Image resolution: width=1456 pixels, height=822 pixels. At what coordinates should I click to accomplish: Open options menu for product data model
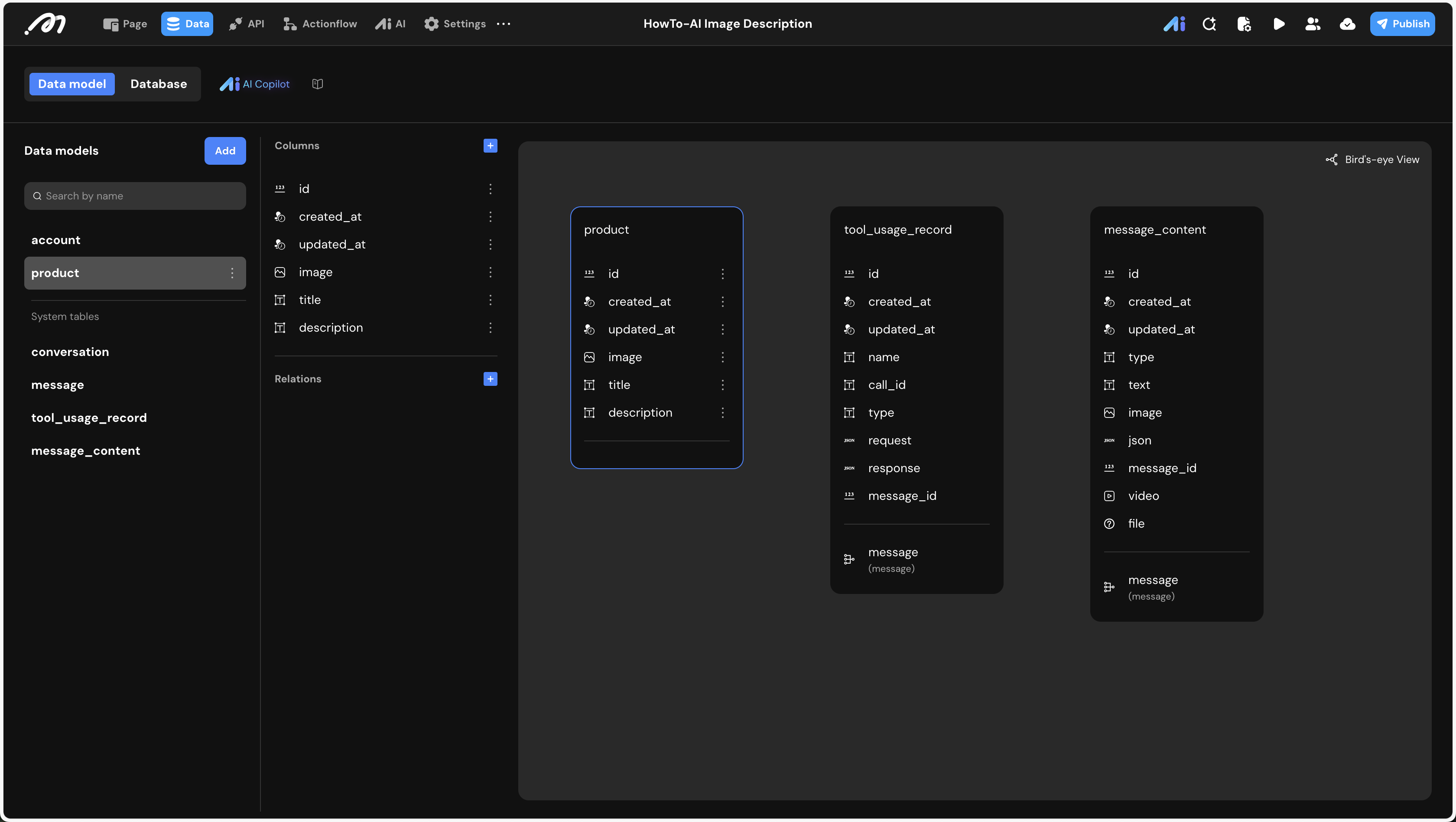coord(232,273)
